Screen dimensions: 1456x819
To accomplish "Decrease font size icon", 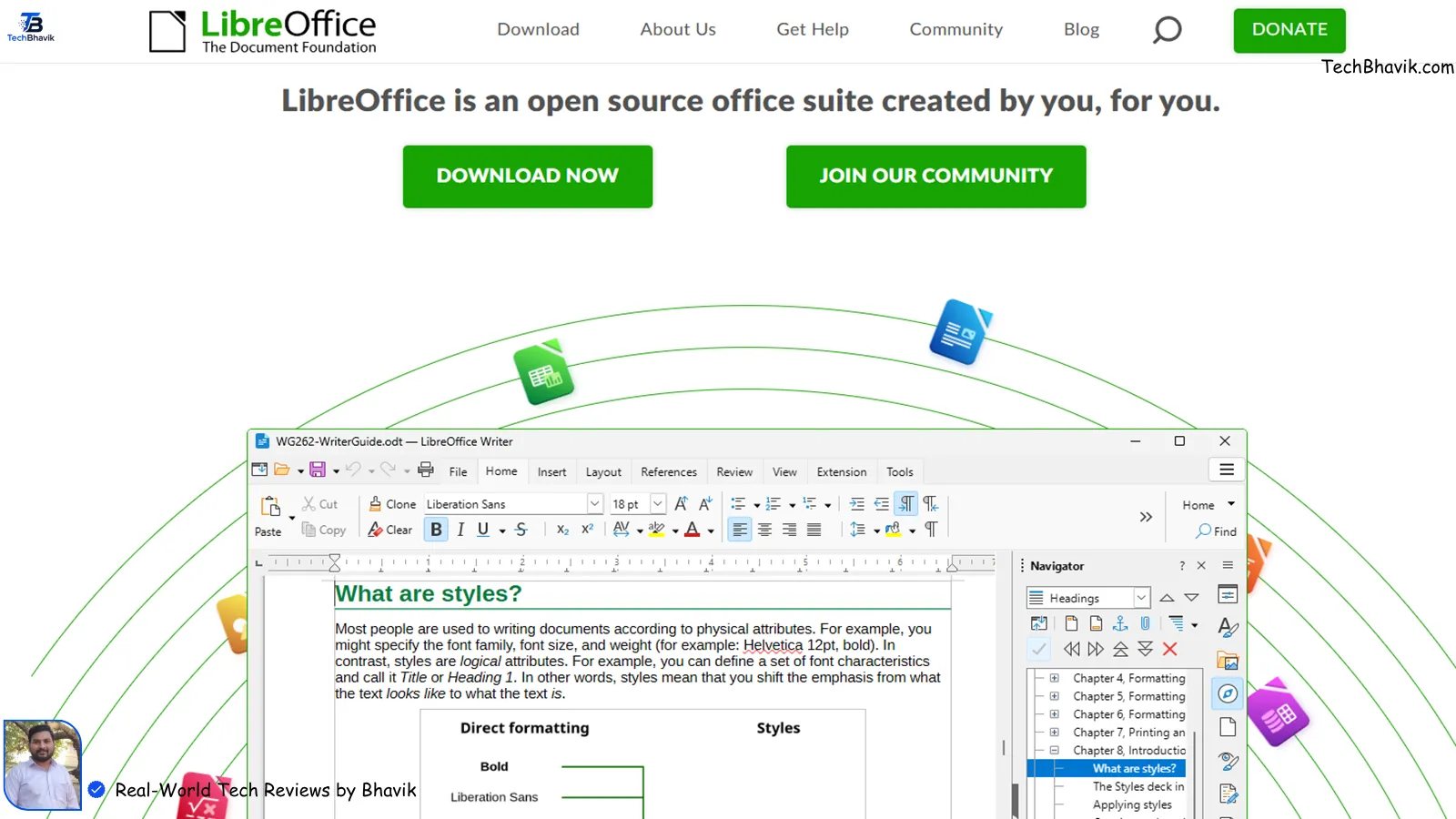I will pos(705,504).
